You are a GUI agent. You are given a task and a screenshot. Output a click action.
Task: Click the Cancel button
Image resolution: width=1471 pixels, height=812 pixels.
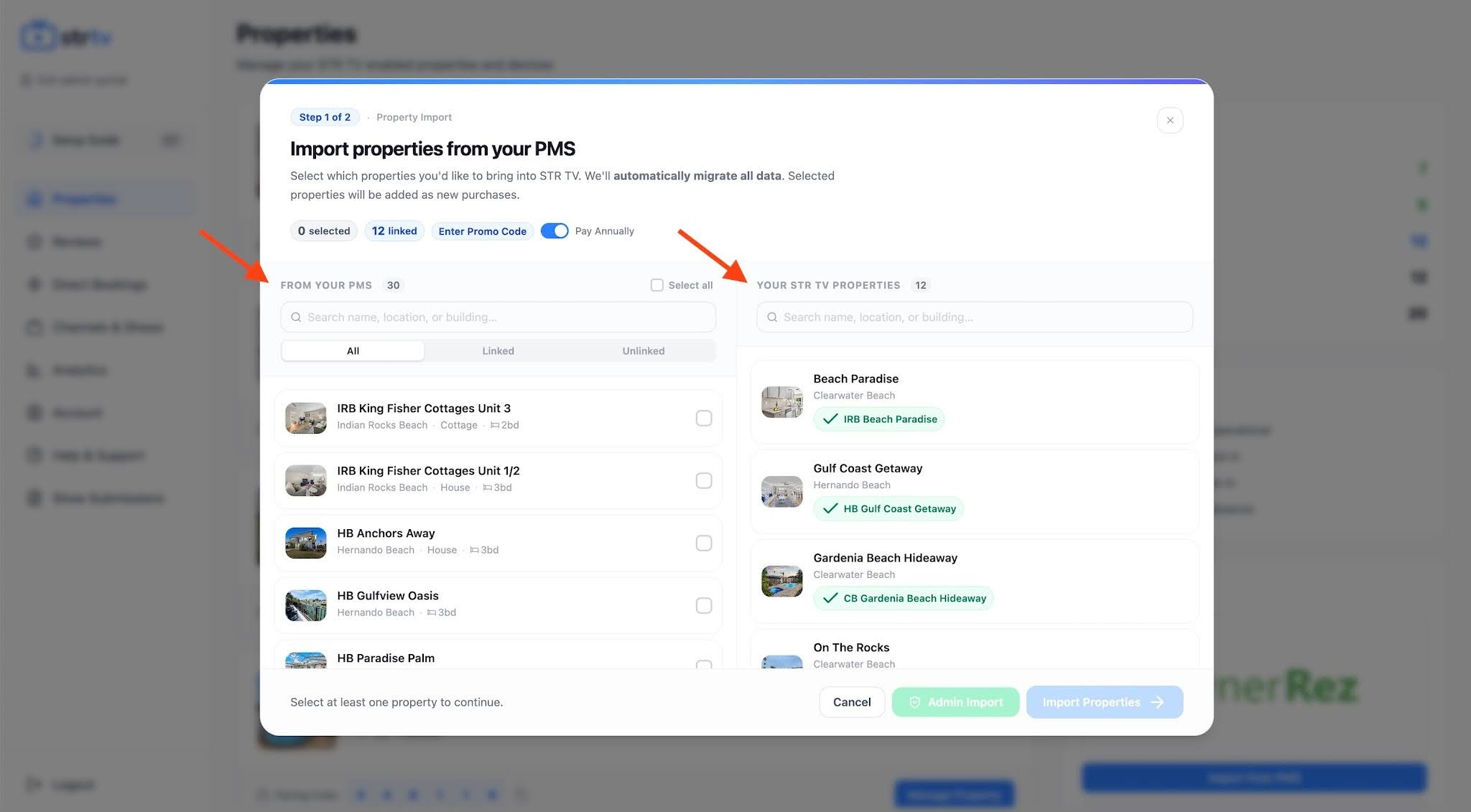[852, 702]
